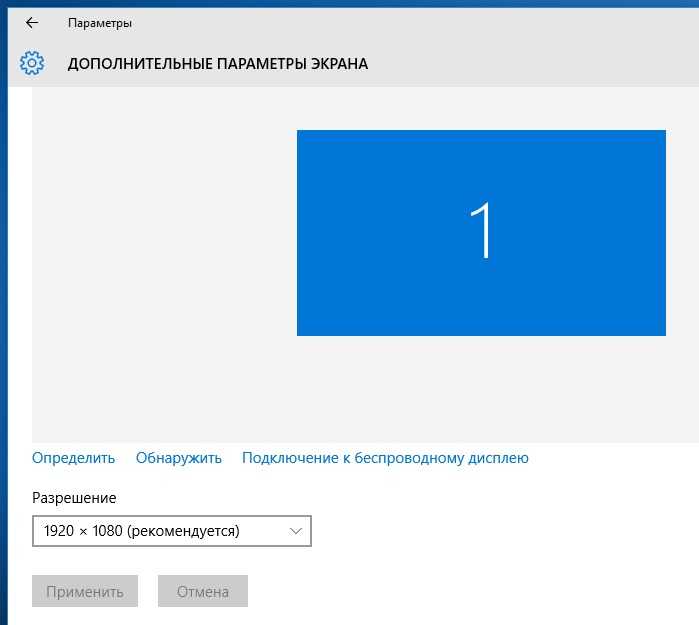Viewport: 699px width, 625px height.
Task: Open Подключение к беспроводному дисплею link
Action: pos(385,458)
